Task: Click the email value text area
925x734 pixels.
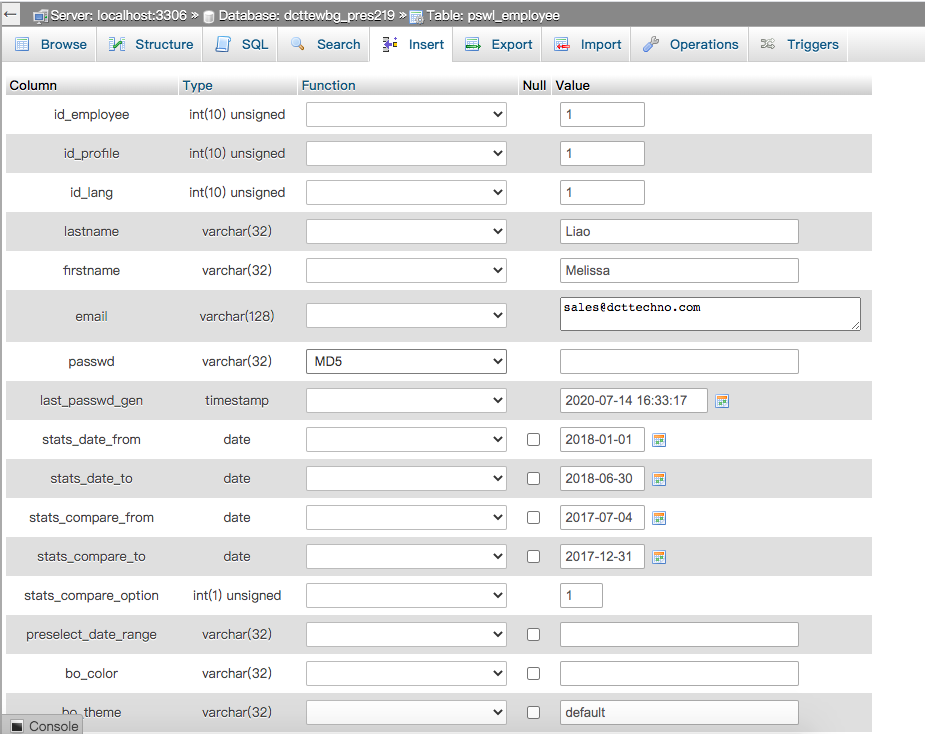Action: click(x=710, y=313)
